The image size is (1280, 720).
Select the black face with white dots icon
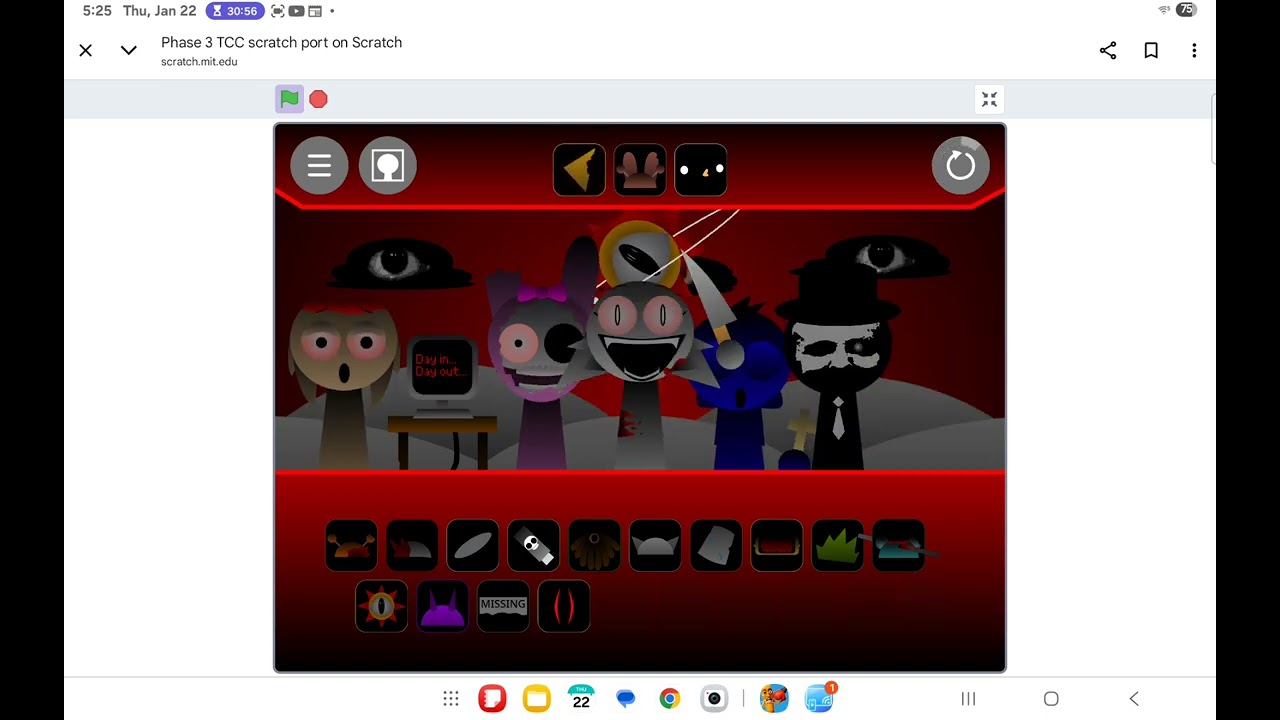(x=700, y=170)
